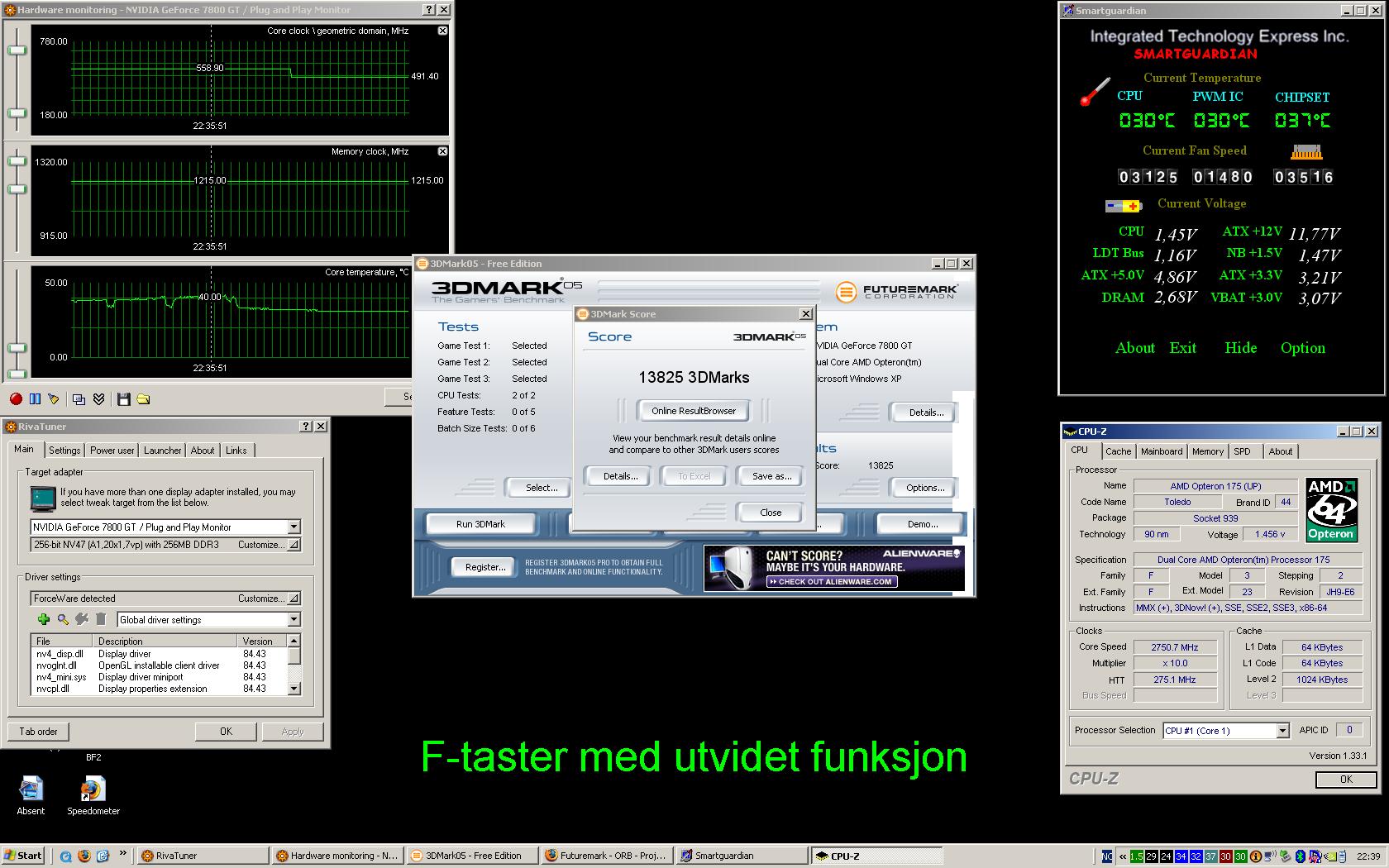Expand the ForceWare detected Customize arrow
The image size is (1389, 868).
pyautogui.click(x=294, y=598)
